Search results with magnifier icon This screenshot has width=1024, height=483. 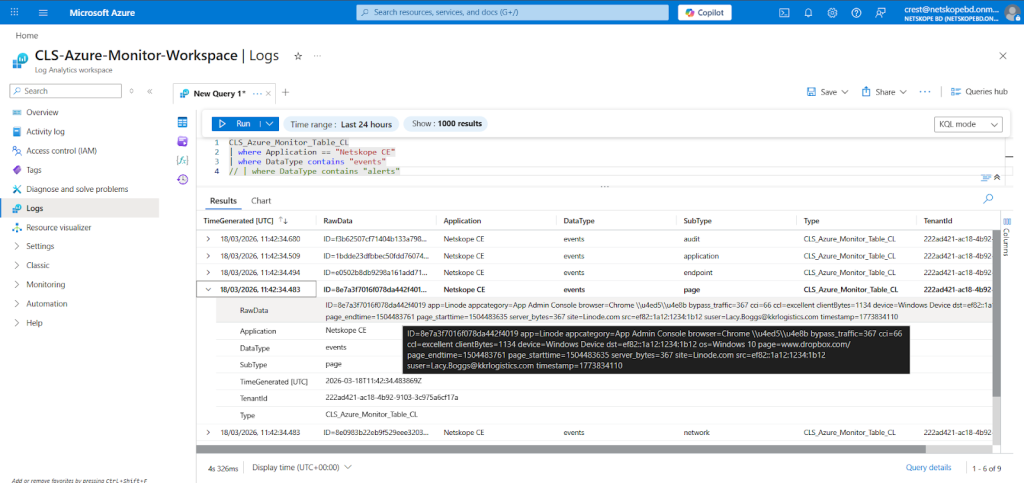988,199
